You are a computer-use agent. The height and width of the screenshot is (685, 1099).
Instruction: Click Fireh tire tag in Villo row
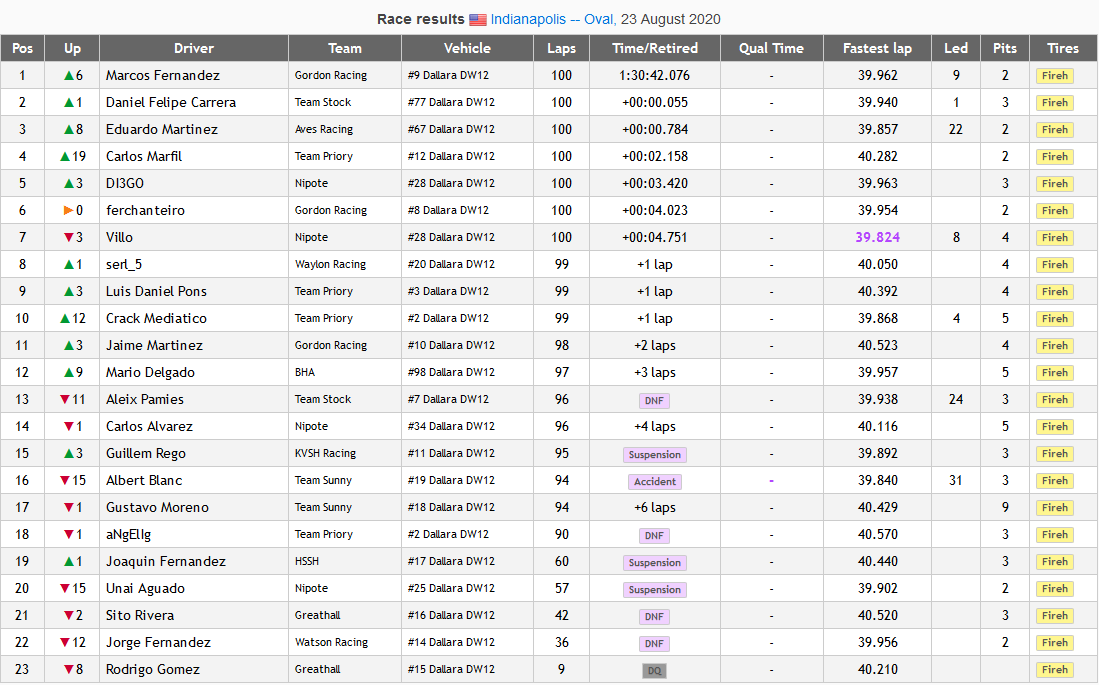[1055, 238]
